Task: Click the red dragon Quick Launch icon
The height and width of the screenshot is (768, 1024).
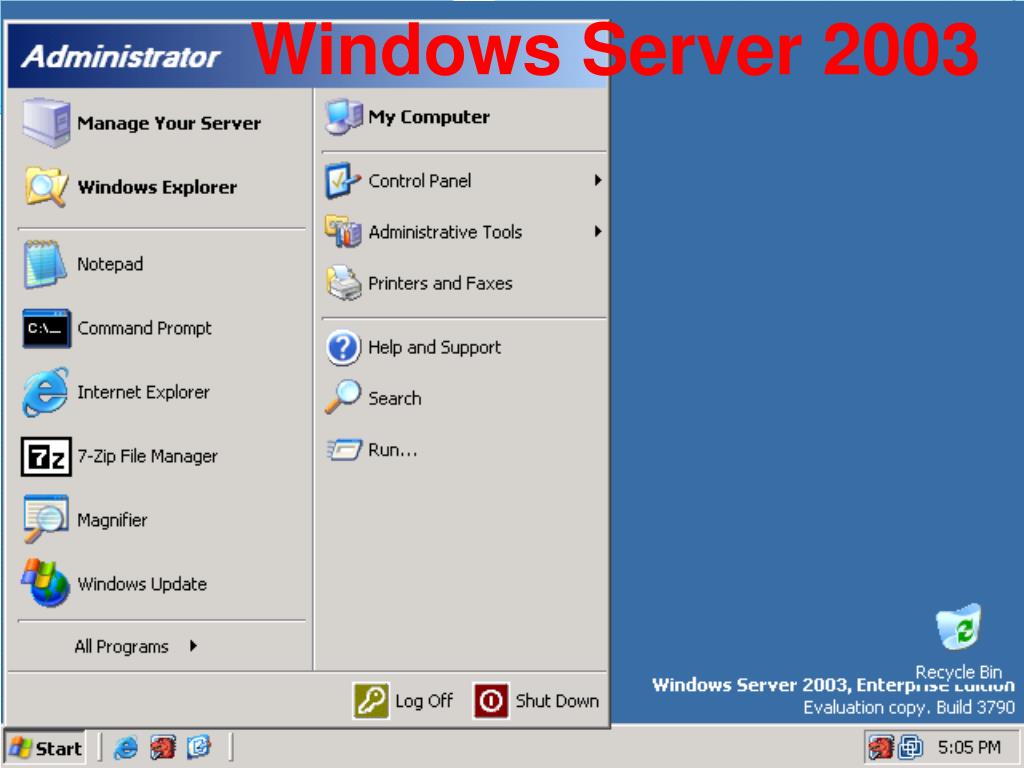Action: (163, 747)
